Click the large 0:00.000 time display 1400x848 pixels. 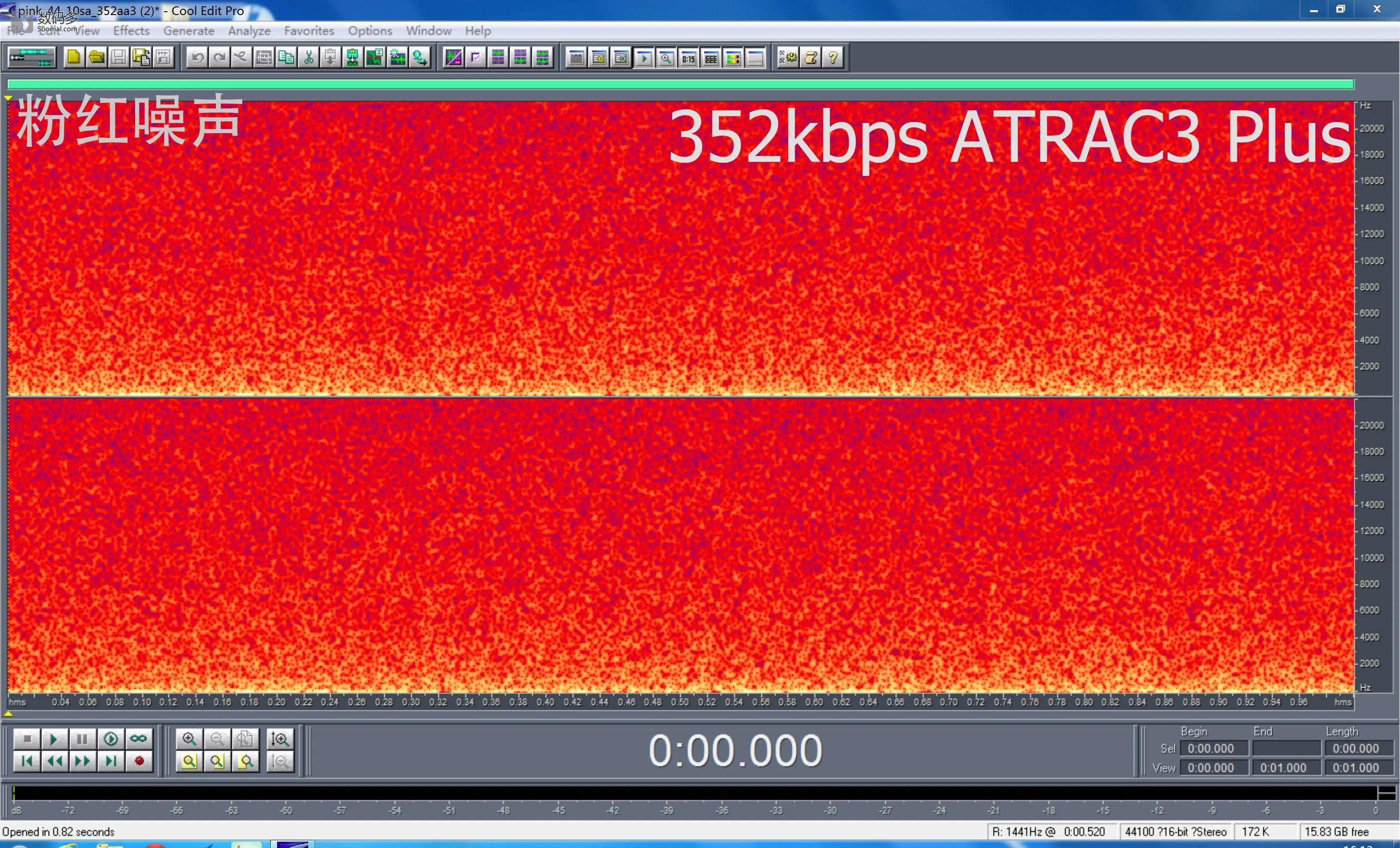click(x=735, y=751)
